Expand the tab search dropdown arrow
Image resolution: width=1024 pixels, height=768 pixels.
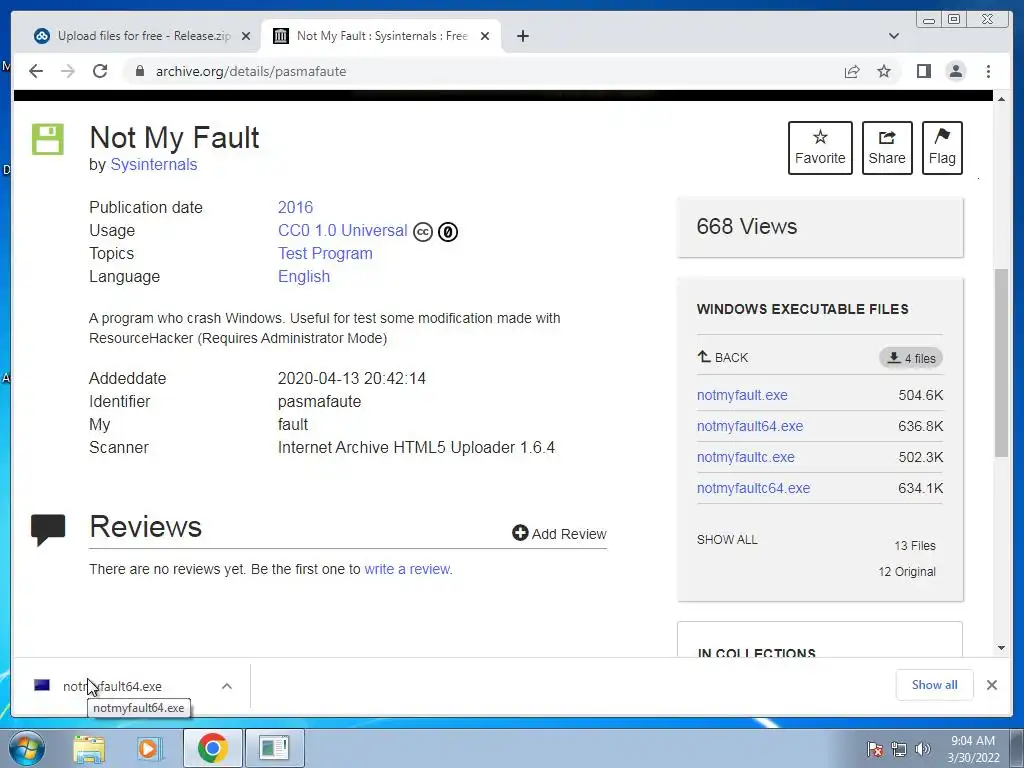coord(893,36)
